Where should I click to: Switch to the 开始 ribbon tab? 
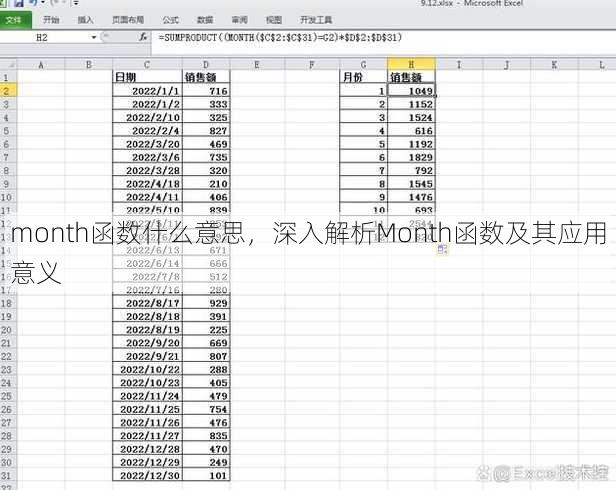click(x=51, y=20)
